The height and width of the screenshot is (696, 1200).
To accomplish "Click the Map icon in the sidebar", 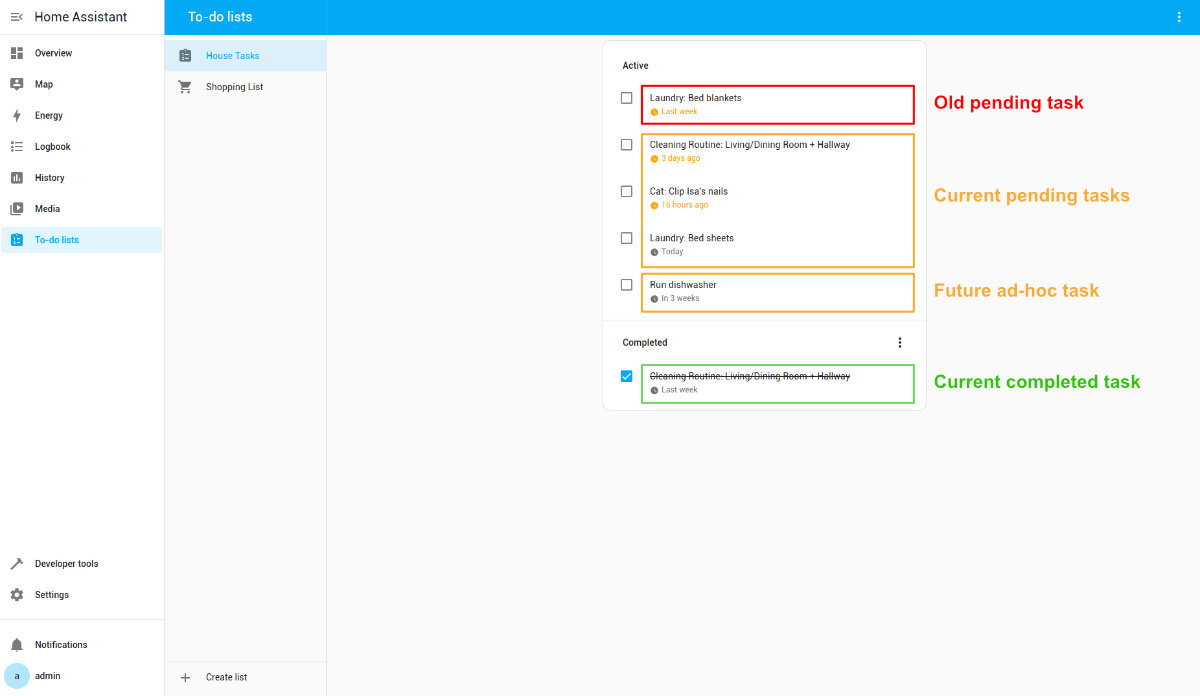I will [x=17, y=84].
